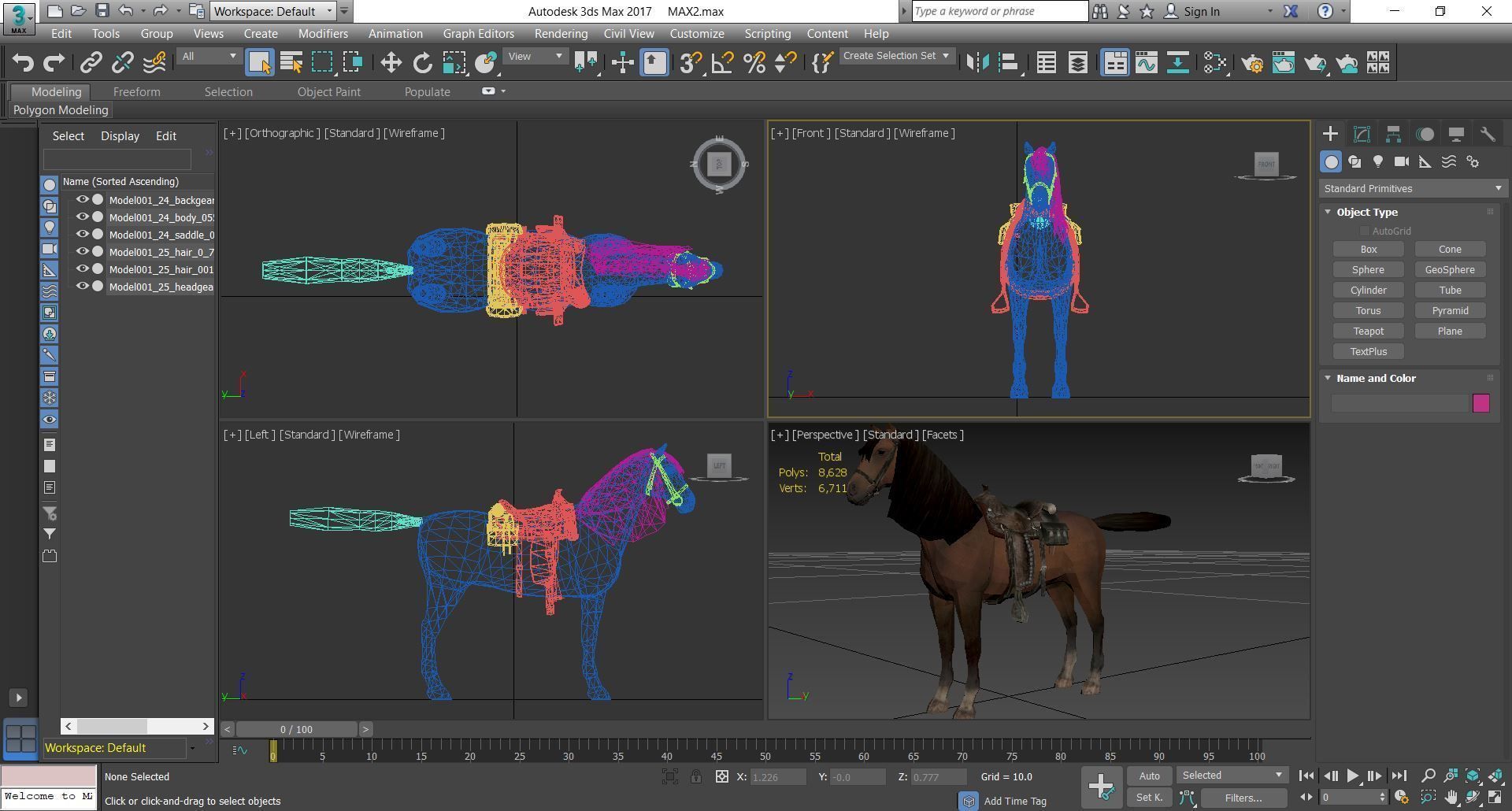Screen dimensions: 1512x811
Task: Create a Teapot primitive
Action: [1369, 331]
